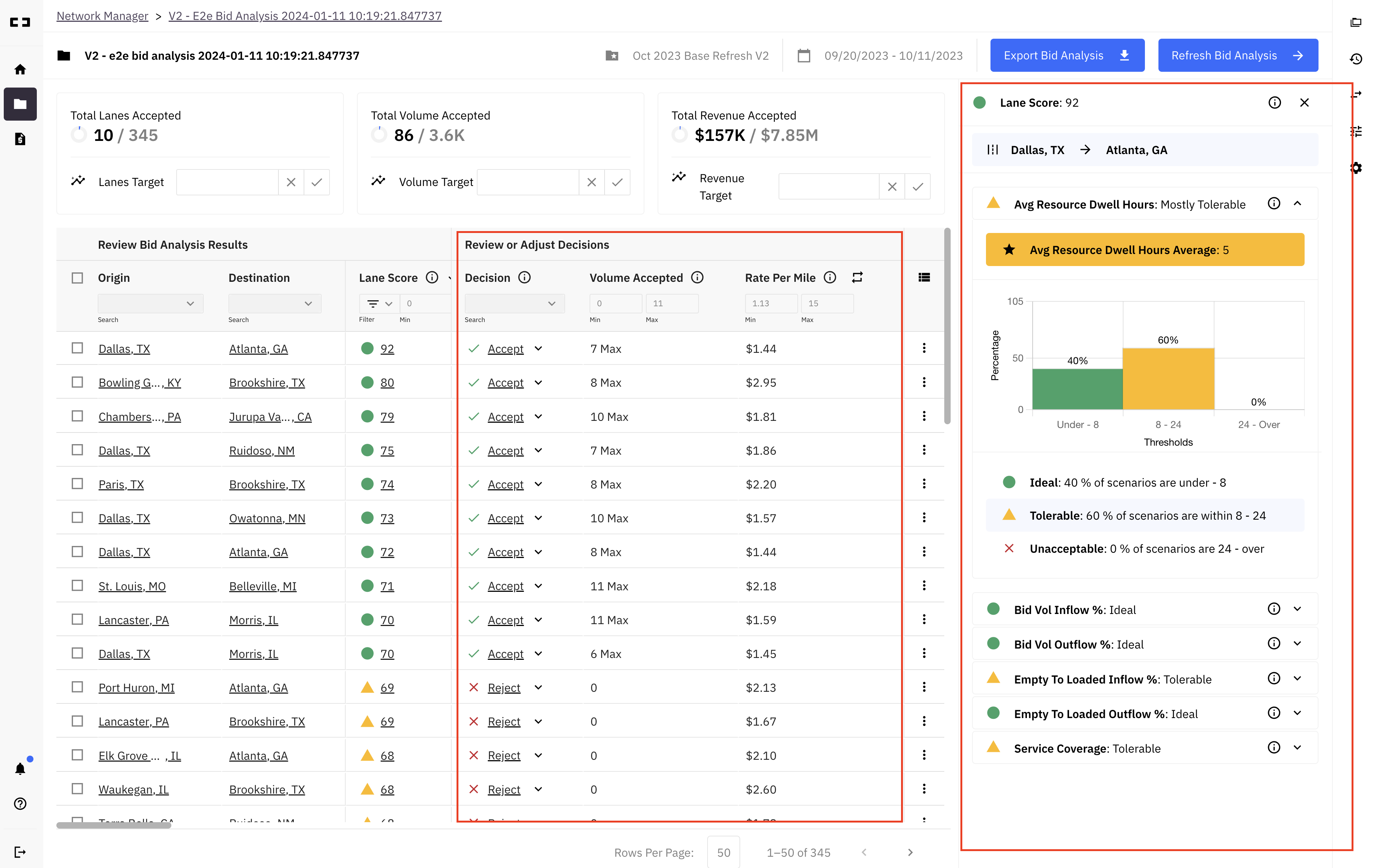The width and height of the screenshot is (1376, 868).
Task: Expand Bid Vol Inflow % section
Action: [x=1297, y=609]
